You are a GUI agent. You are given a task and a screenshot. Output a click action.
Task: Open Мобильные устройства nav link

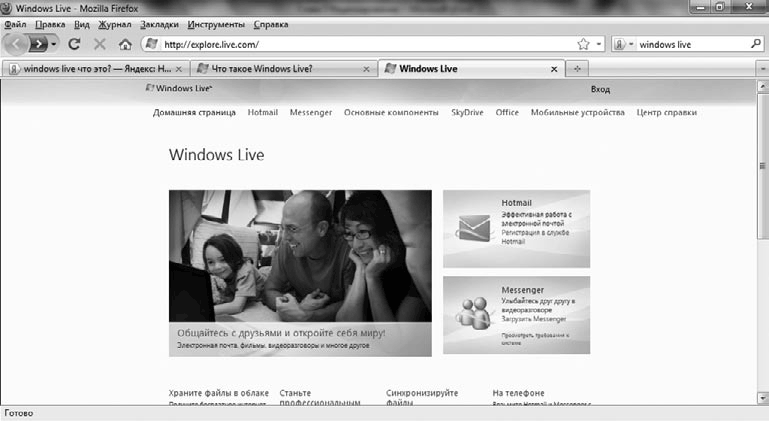578,112
